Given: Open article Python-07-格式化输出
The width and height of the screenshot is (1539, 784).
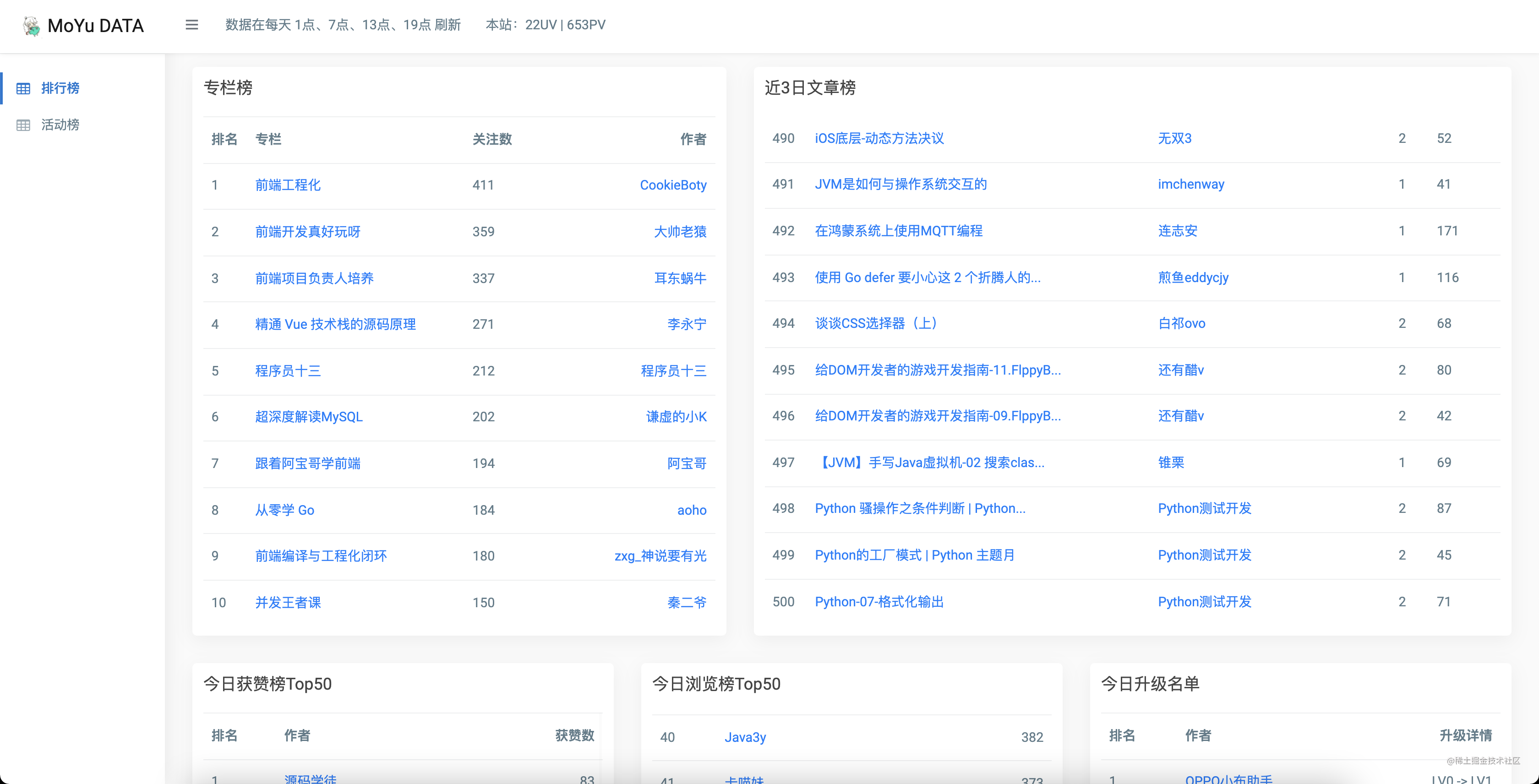Looking at the screenshot, I should (879, 601).
